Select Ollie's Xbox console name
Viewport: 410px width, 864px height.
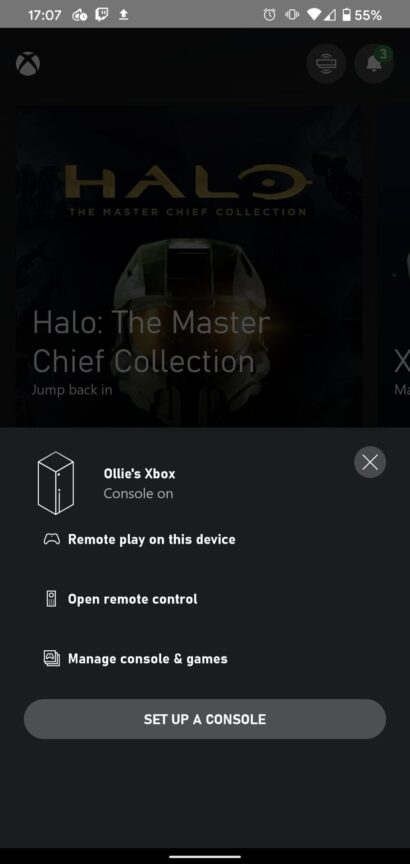139,473
